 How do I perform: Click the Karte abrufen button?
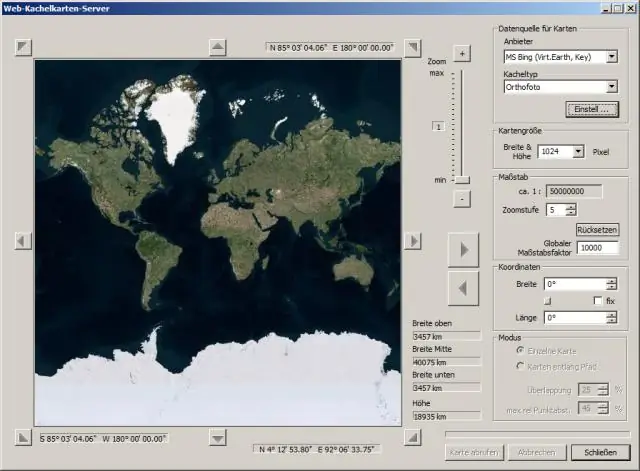(x=474, y=452)
